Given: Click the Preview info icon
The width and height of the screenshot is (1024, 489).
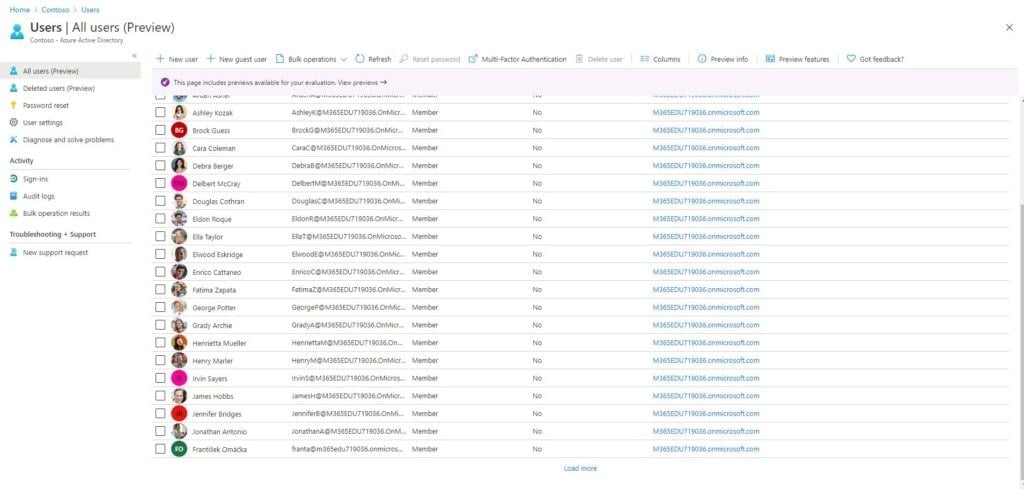Looking at the screenshot, I should [x=702, y=59].
